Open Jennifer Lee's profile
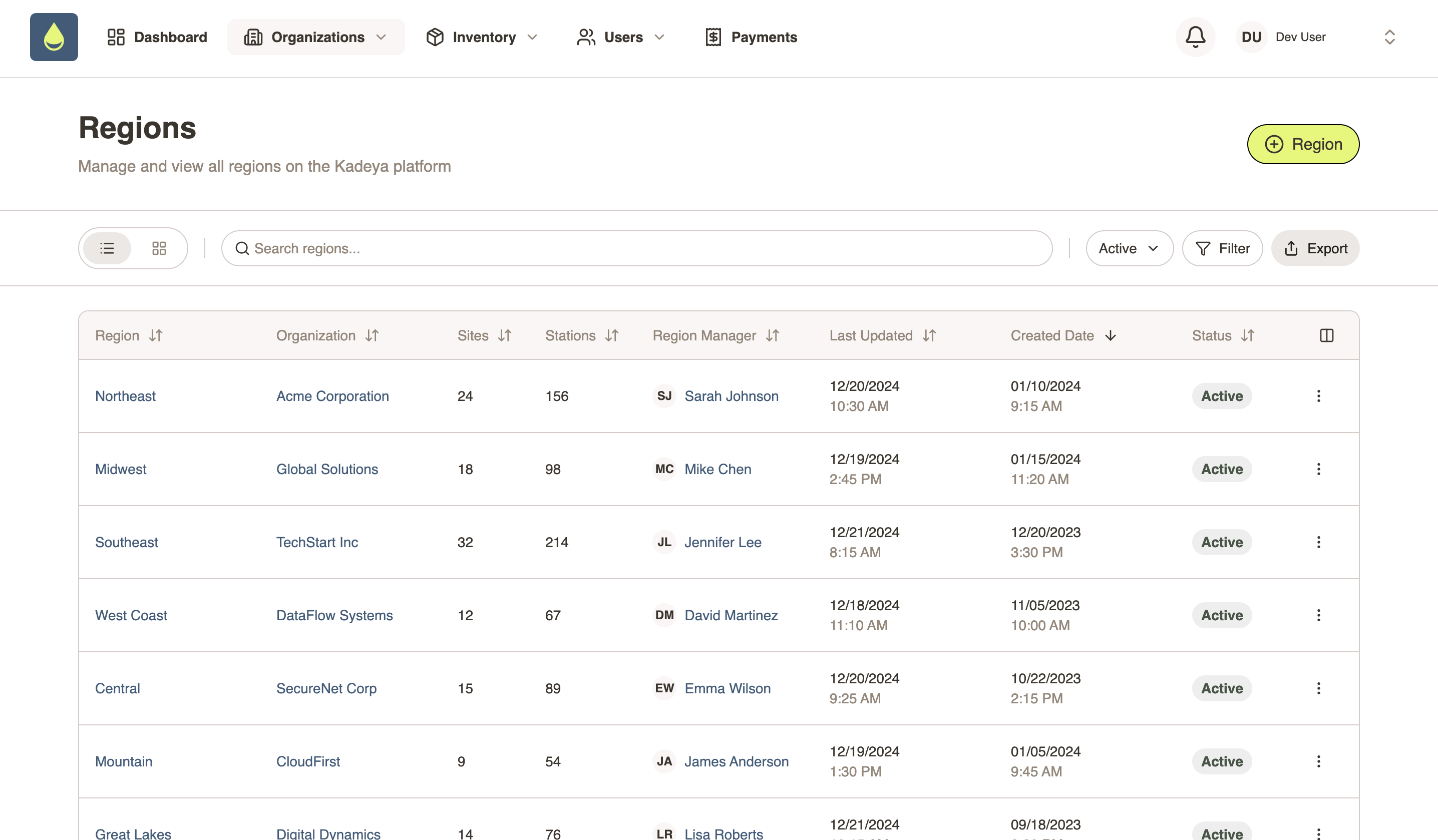 (x=723, y=542)
